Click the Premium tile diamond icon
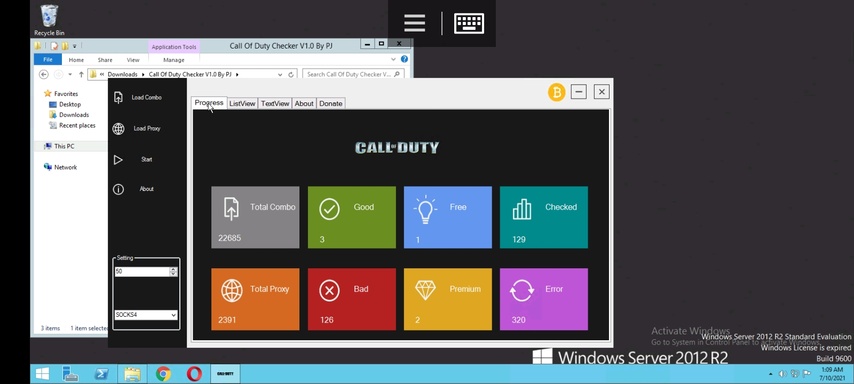The image size is (854, 384). (x=425, y=290)
